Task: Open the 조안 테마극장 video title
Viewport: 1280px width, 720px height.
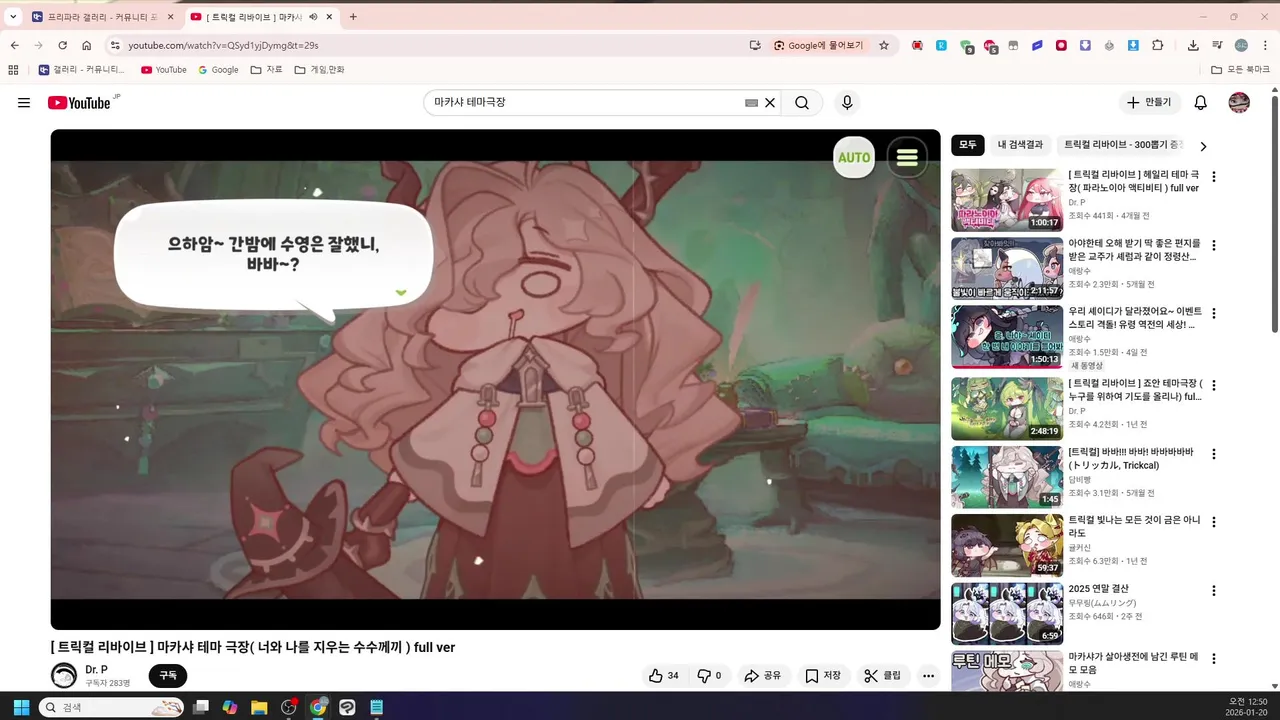Action: (x=1135, y=390)
